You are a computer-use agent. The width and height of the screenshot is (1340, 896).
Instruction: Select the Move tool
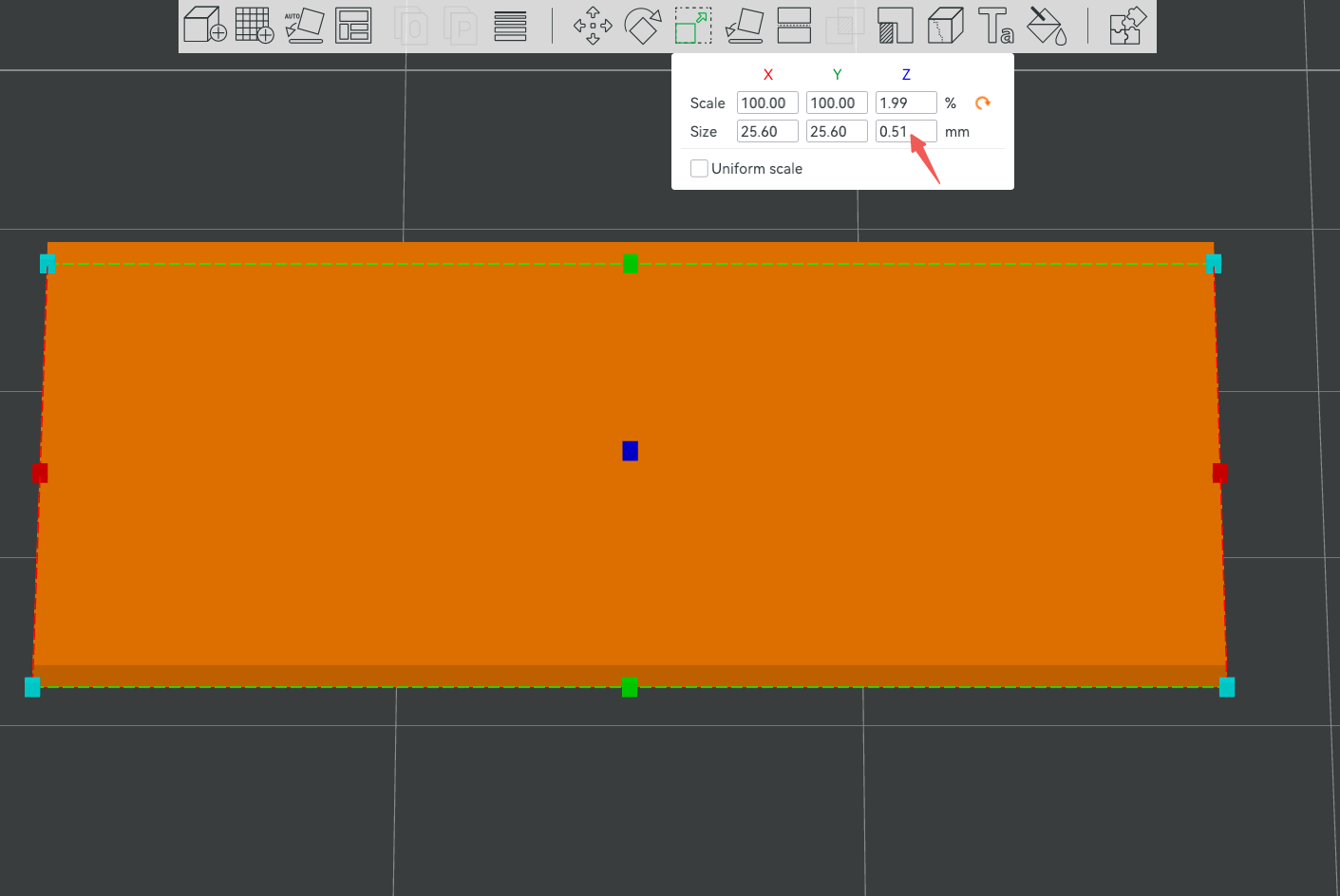(x=593, y=26)
